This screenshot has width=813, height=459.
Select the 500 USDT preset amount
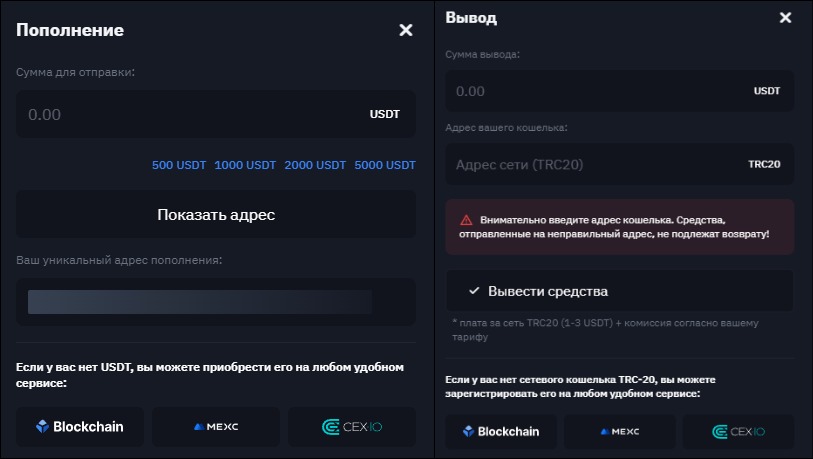click(x=177, y=165)
